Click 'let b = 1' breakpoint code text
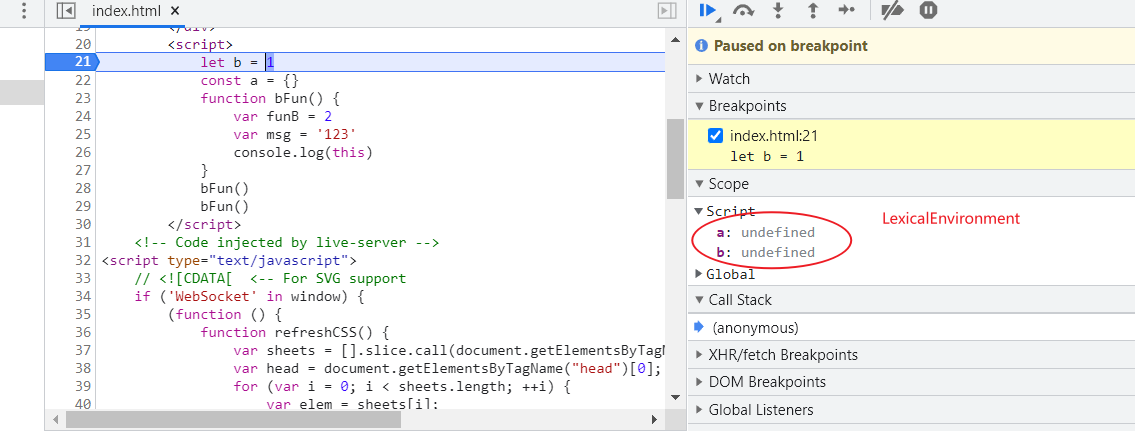The width and height of the screenshot is (1135, 431). [x=767, y=156]
